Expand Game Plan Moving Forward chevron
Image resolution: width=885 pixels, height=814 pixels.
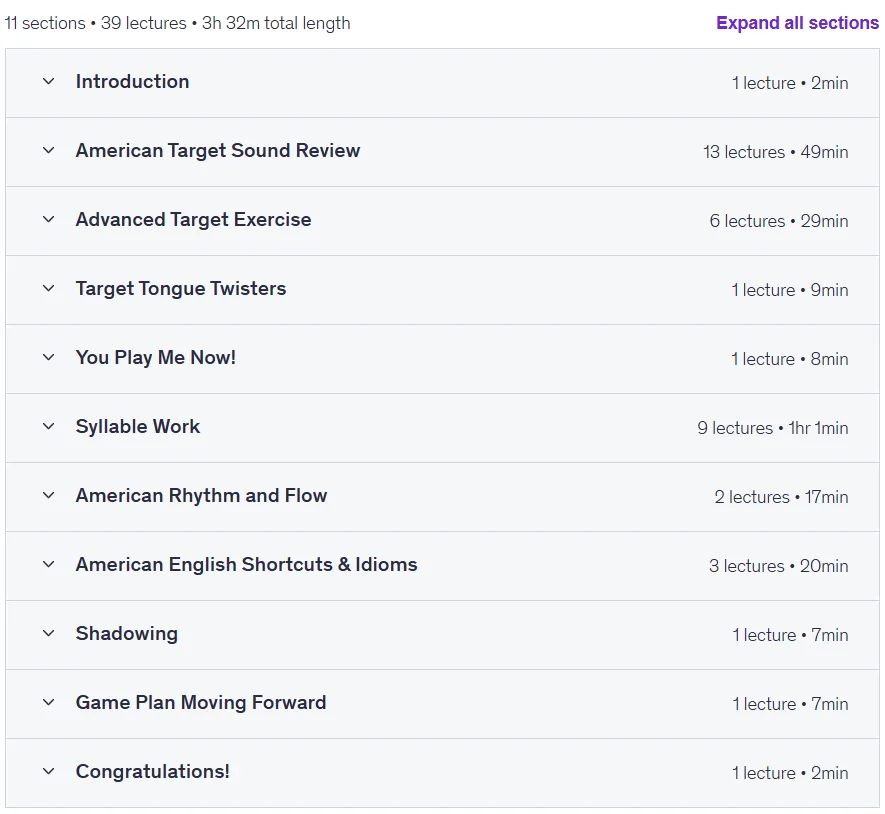coord(49,702)
